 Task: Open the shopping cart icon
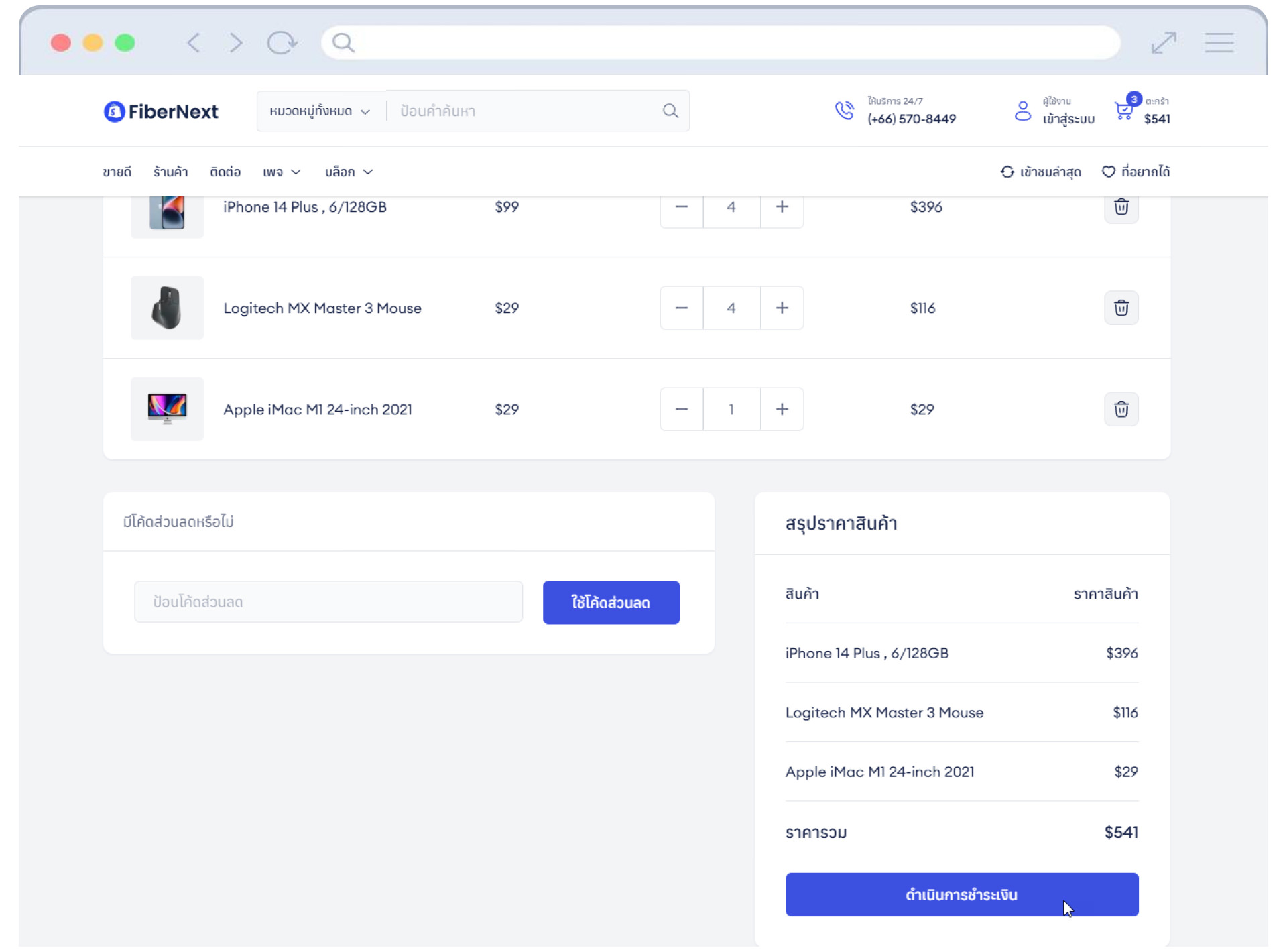pyautogui.click(x=1124, y=111)
